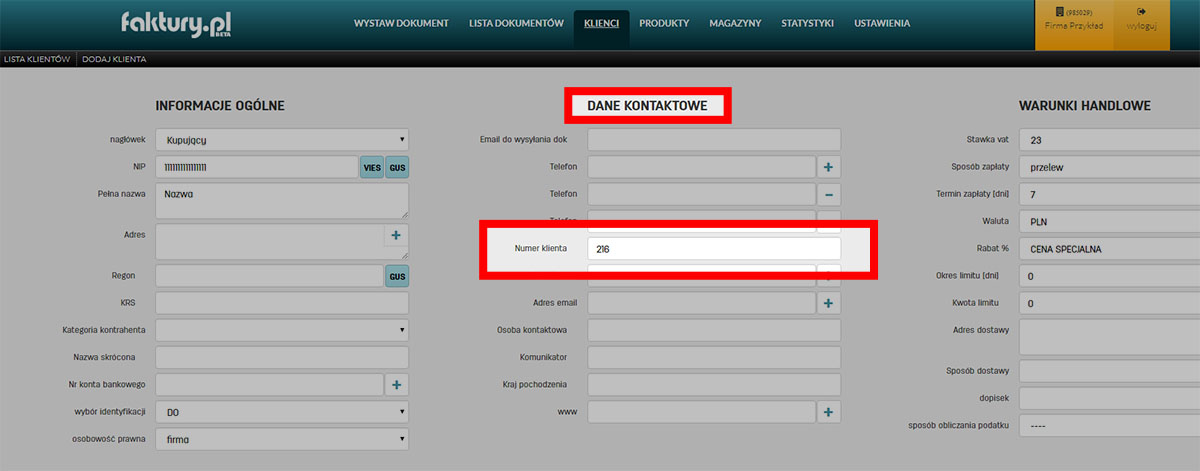The width and height of the screenshot is (1200, 471).
Task: Click the GUS button beside Regon field
Action: click(x=397, y=275)
